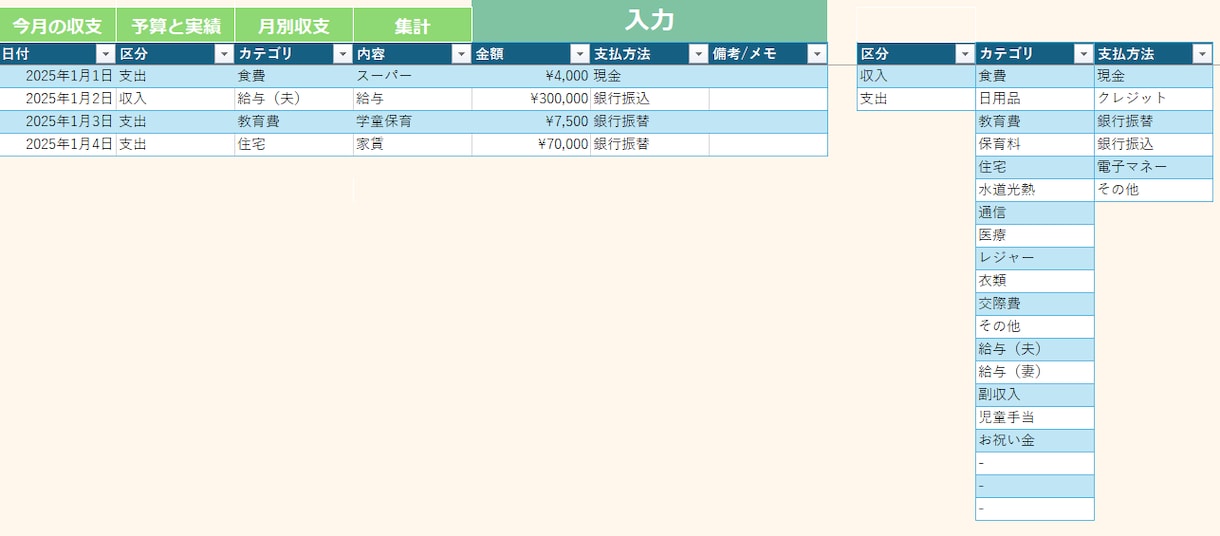1220x536 pixels.
Task: Select the 家賃 content cell
Action: click(x=412, y=143)
